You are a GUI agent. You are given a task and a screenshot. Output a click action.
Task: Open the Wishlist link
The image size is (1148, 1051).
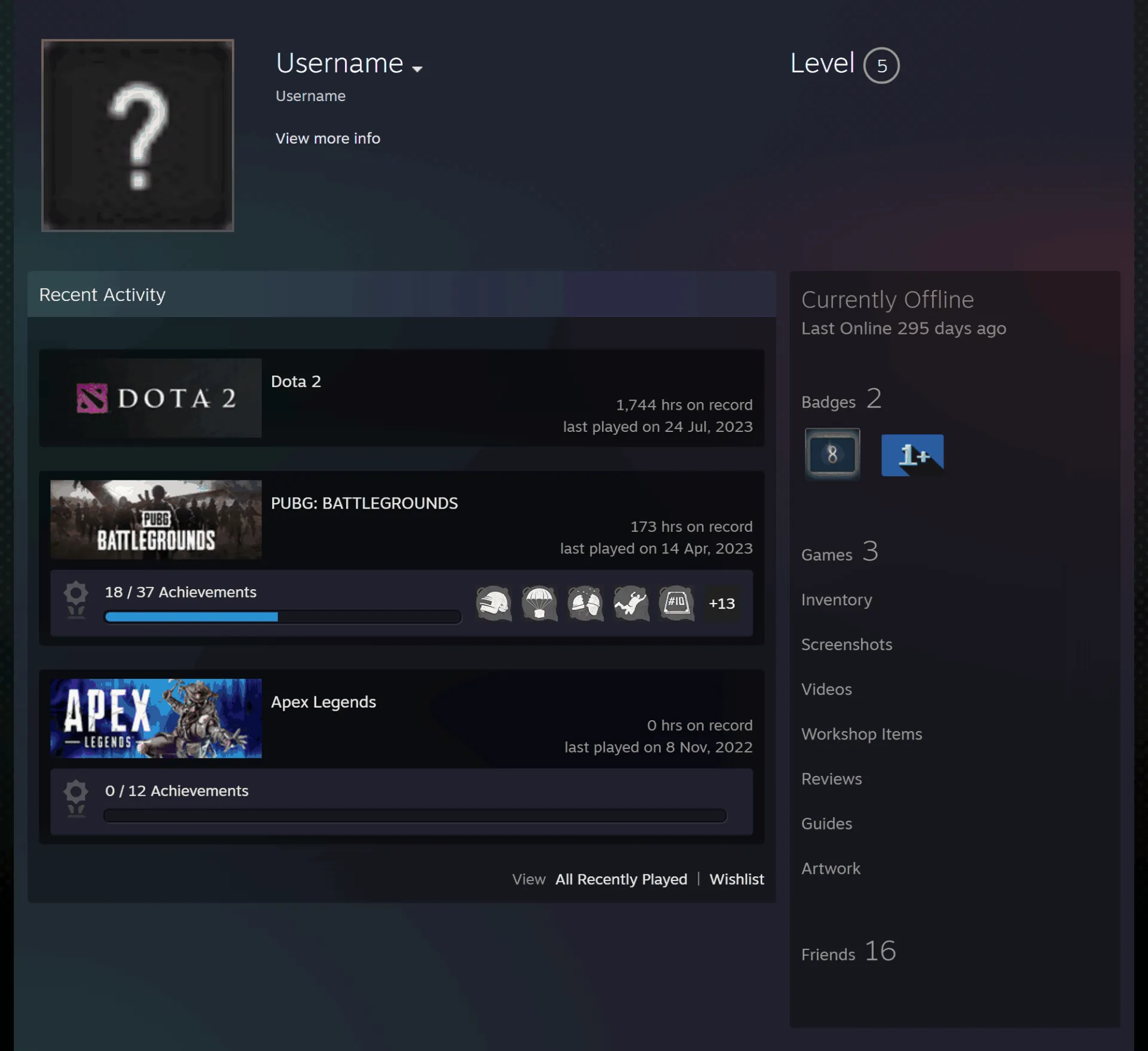click(737, 879)
